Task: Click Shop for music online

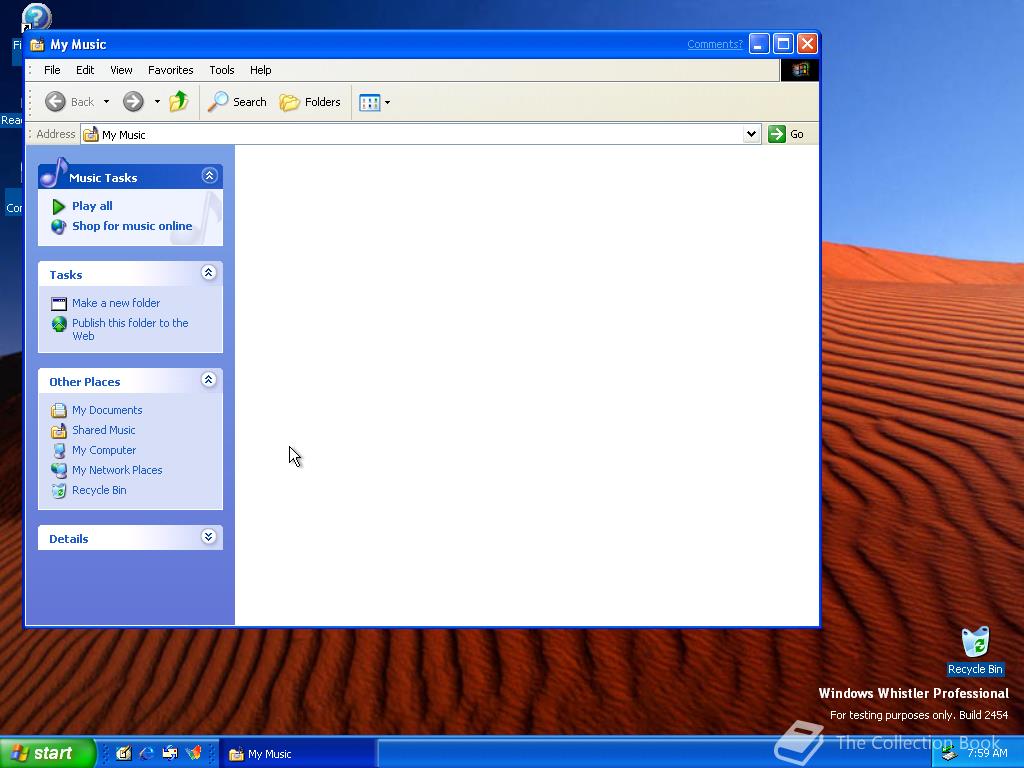Action: (x=132, y=226)
